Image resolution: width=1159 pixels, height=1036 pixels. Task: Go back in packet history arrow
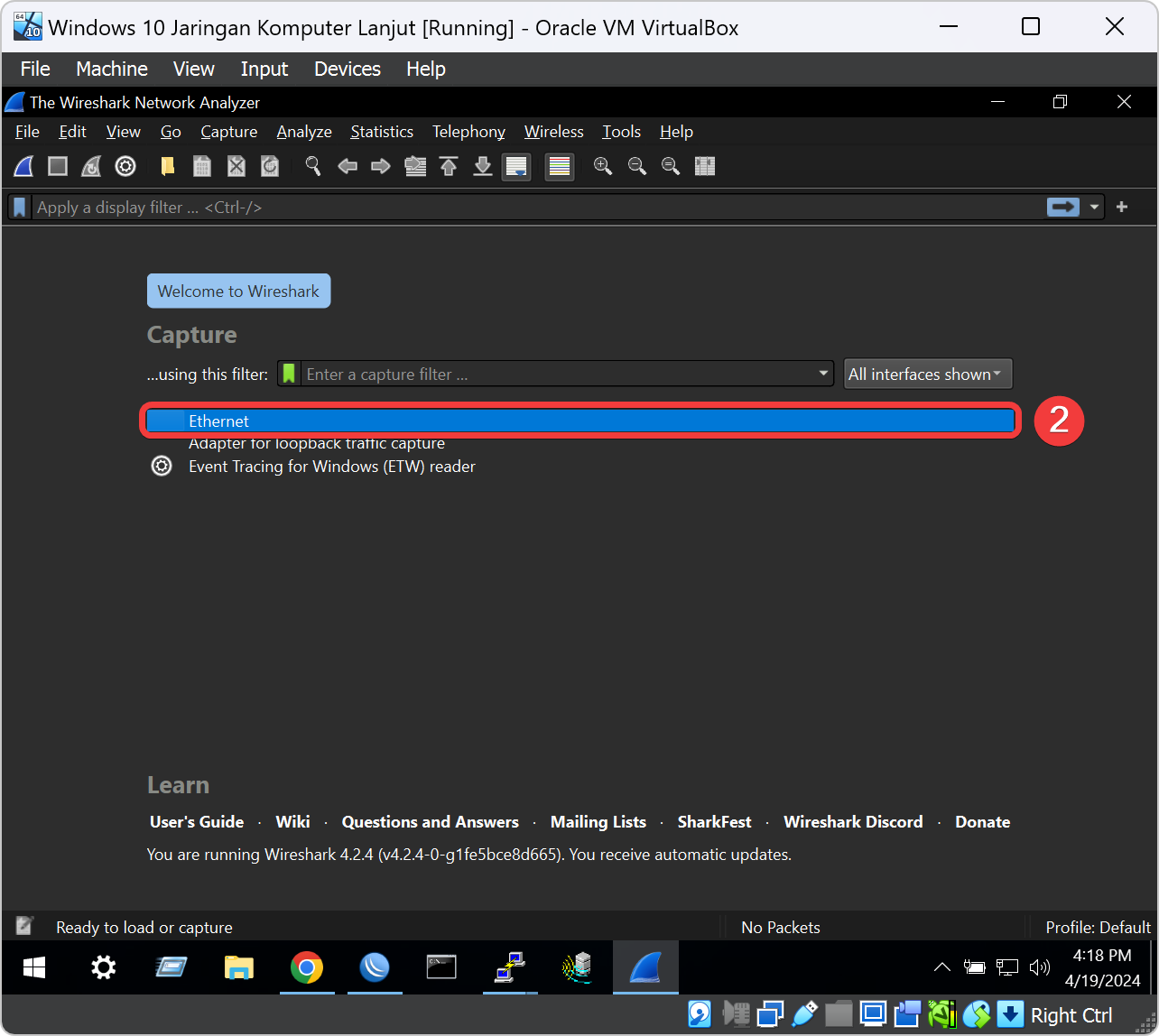pyautogui.click(x=348, y=166)
